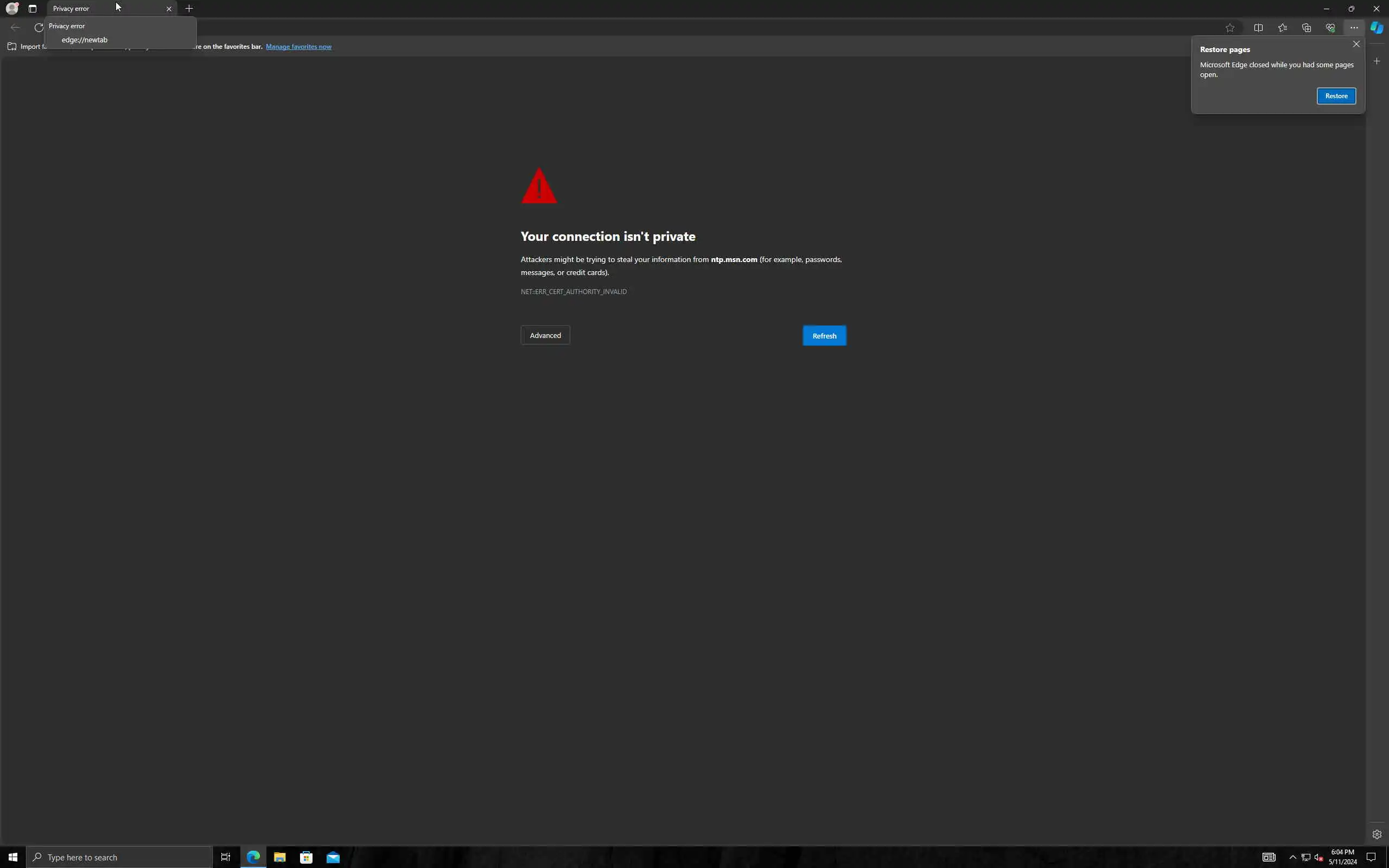The width and height of the screenshot is (1389, 868).
Task: Open Manage favorites now link
Action: 298,47
